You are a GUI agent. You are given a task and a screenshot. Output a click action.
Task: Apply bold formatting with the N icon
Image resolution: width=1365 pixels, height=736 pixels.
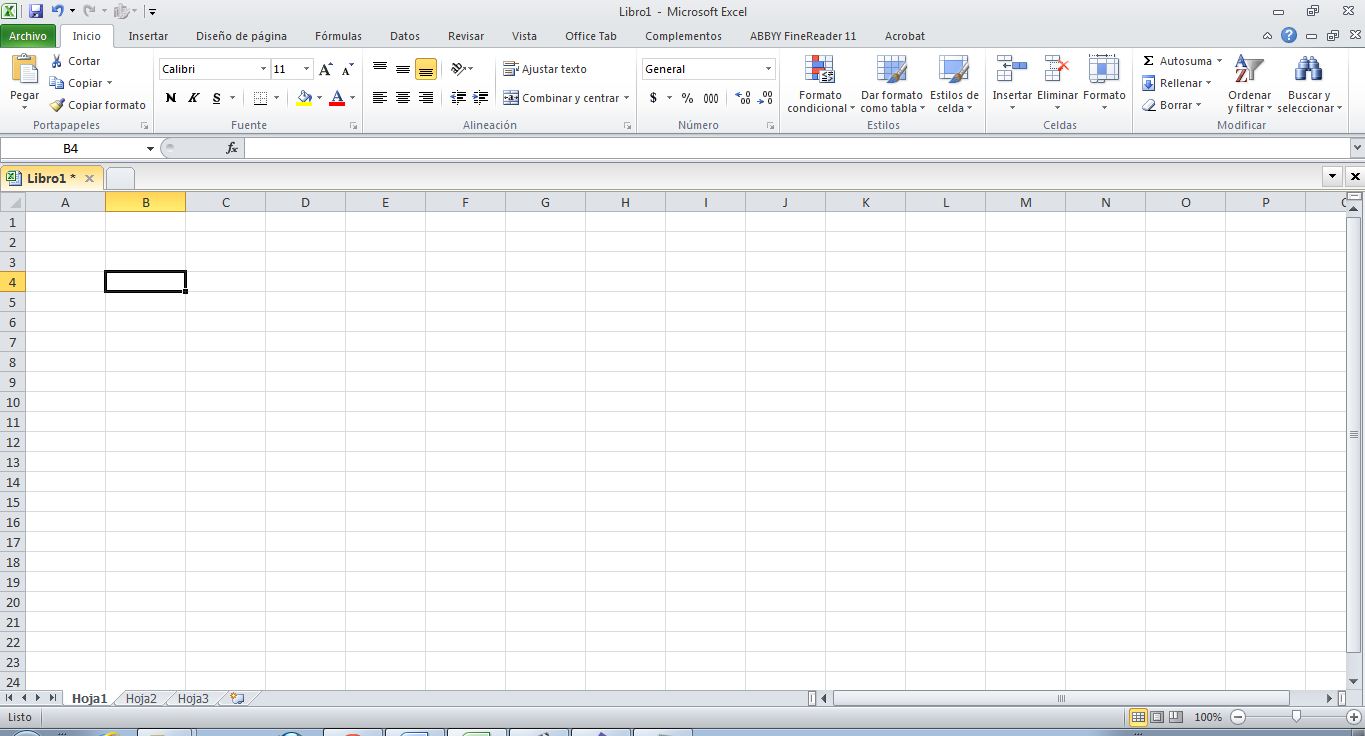[170, 98]
